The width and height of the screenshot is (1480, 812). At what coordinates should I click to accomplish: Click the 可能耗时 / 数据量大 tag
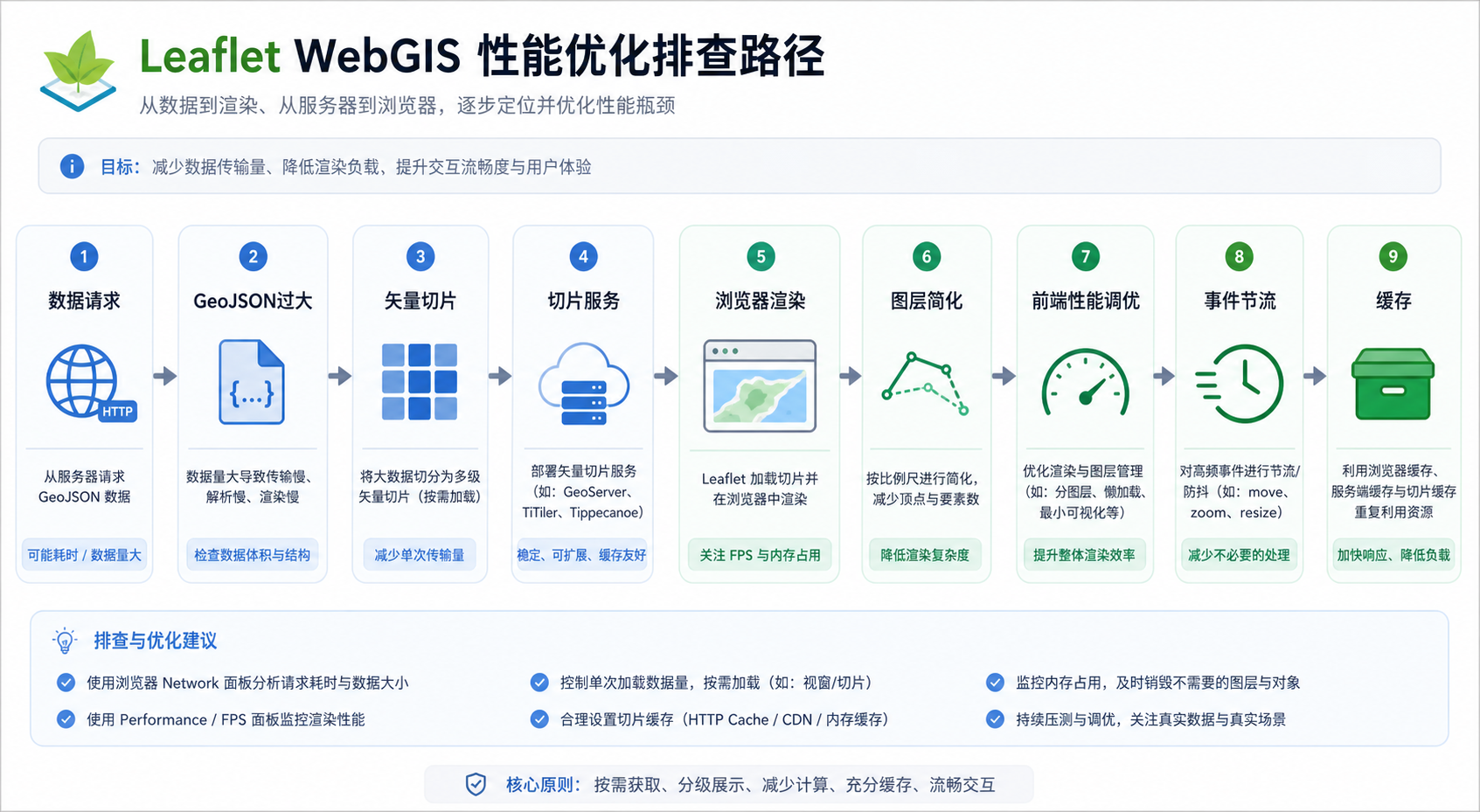pyautogui.click(x=84, y=555)
